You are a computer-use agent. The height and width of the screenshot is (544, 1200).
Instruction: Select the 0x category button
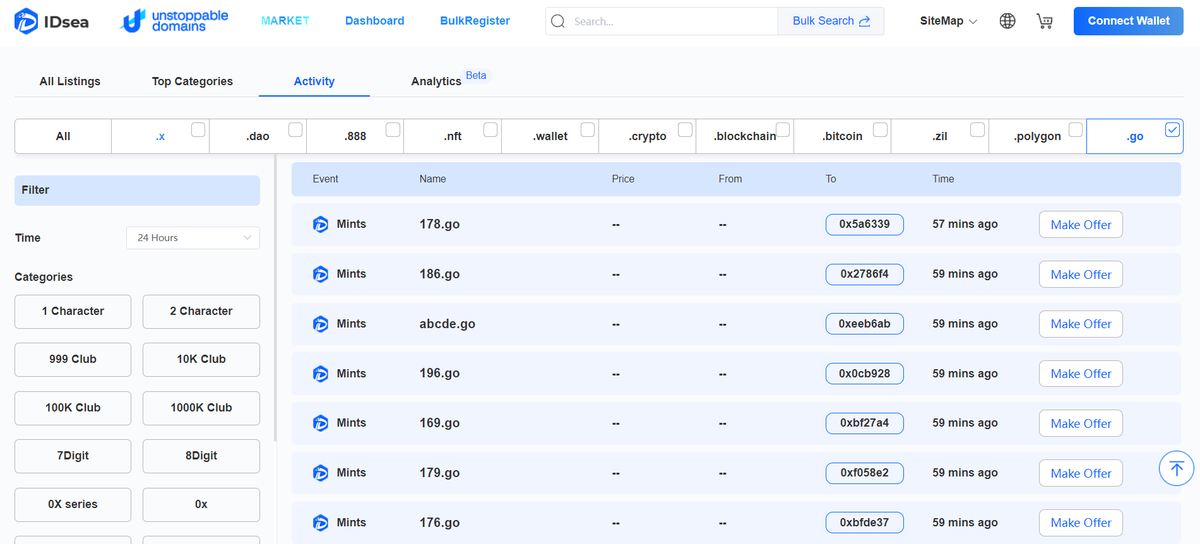201,504
